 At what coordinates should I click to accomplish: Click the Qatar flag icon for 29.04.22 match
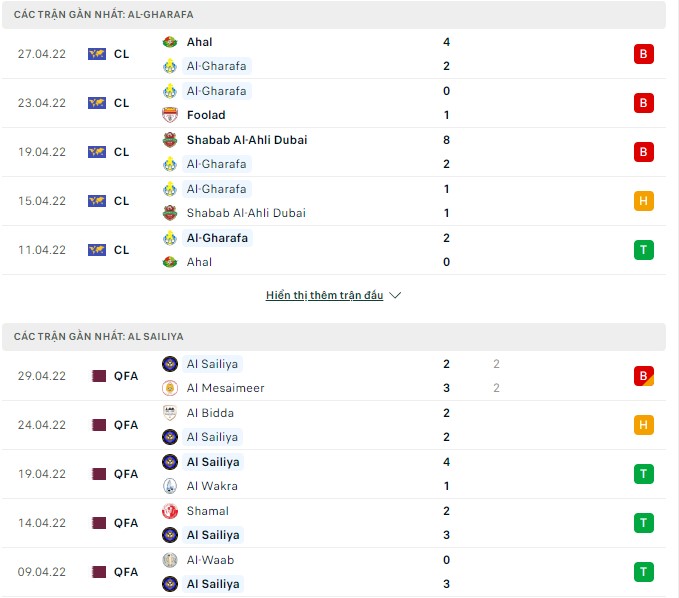(x=98, y=376)
